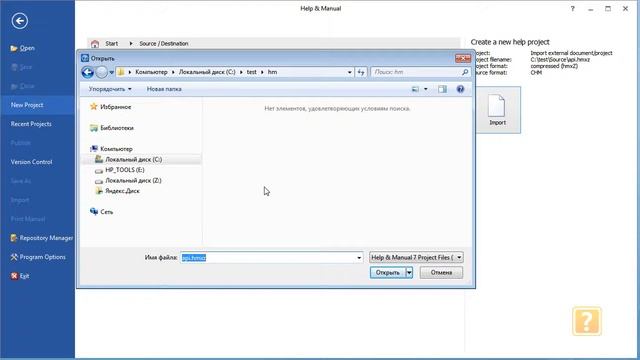Select Компьютер in navigation tree

point(116,149)
